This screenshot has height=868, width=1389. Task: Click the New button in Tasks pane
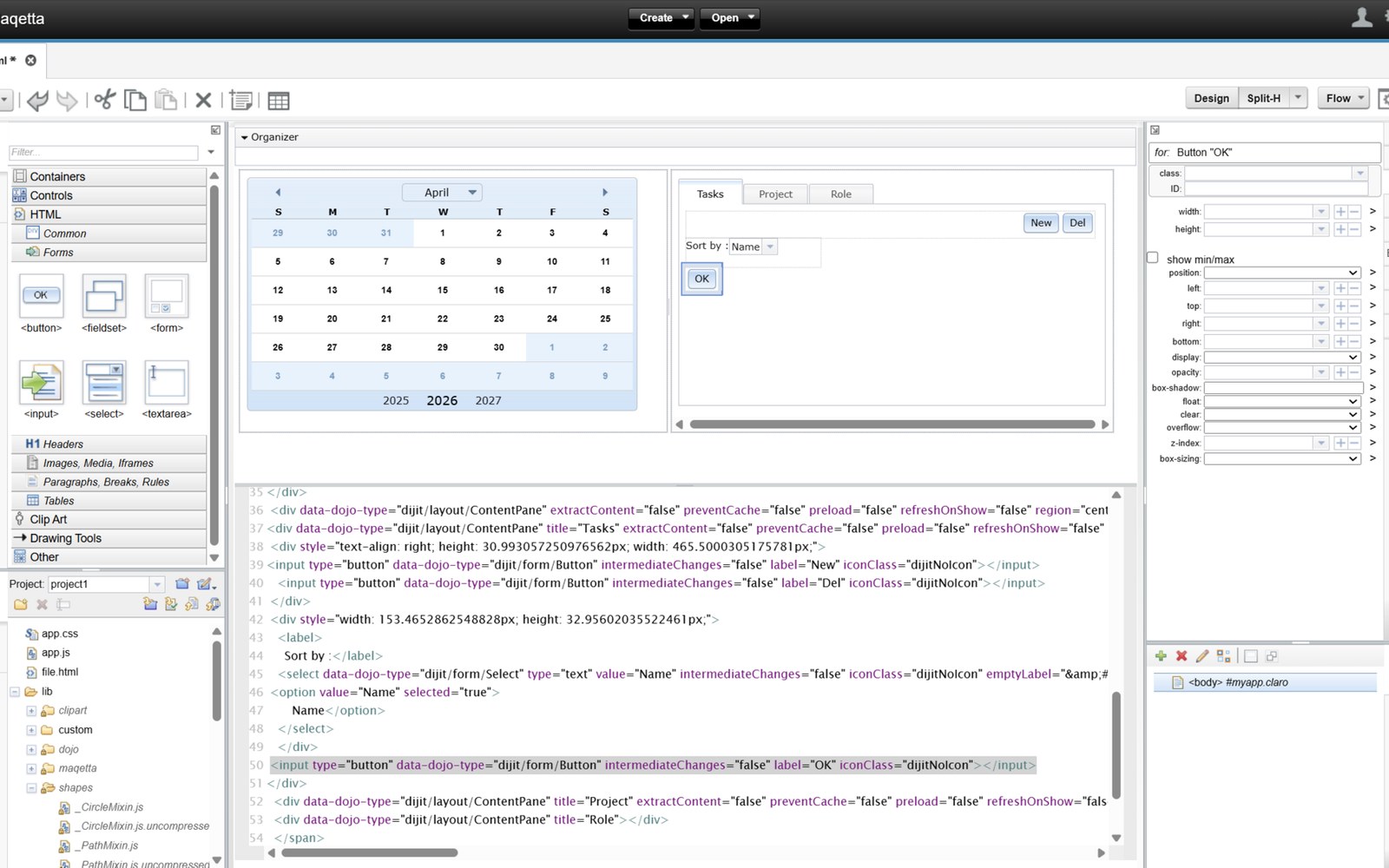pyautogui.click(x=1041, y=223)
